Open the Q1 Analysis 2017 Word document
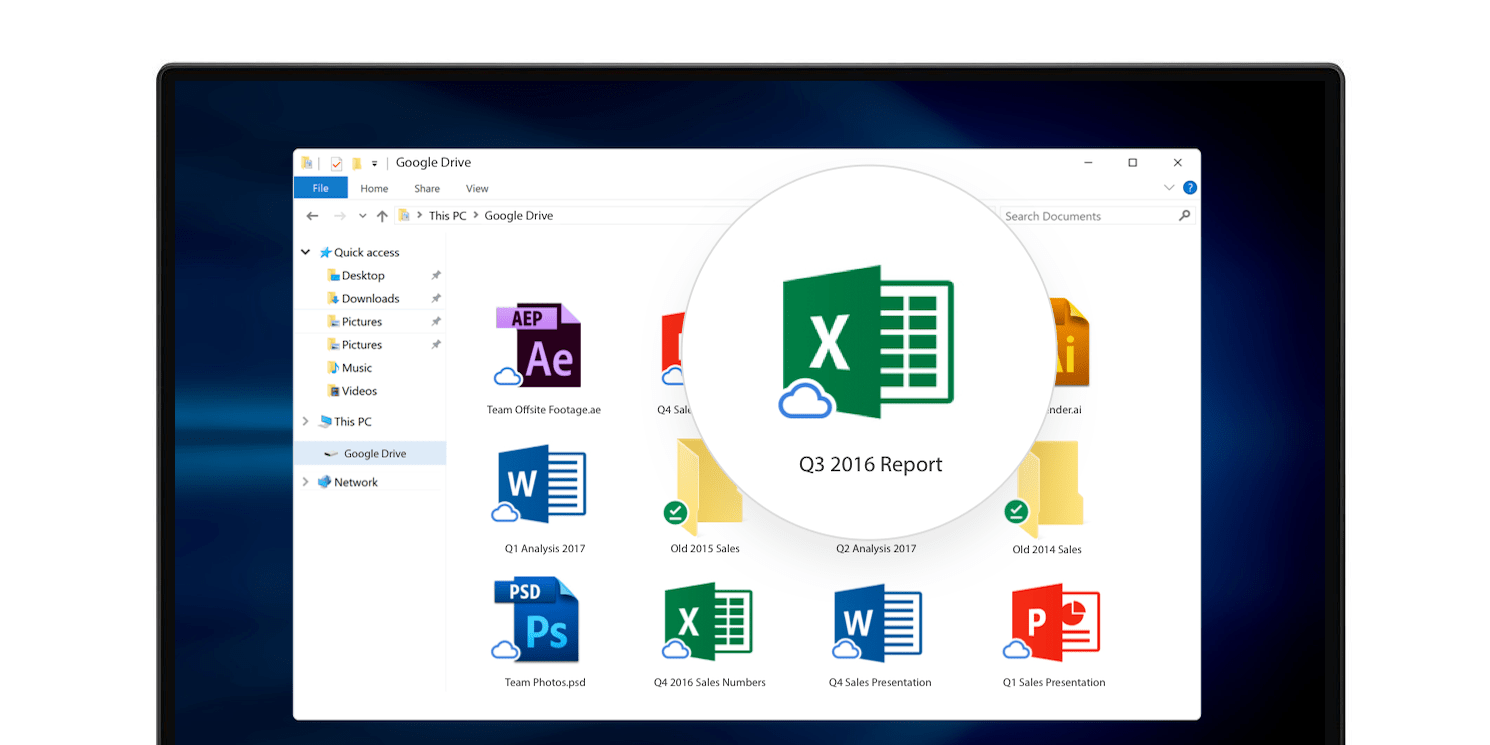The image size is (1490, 745). [x=541, y=485]
